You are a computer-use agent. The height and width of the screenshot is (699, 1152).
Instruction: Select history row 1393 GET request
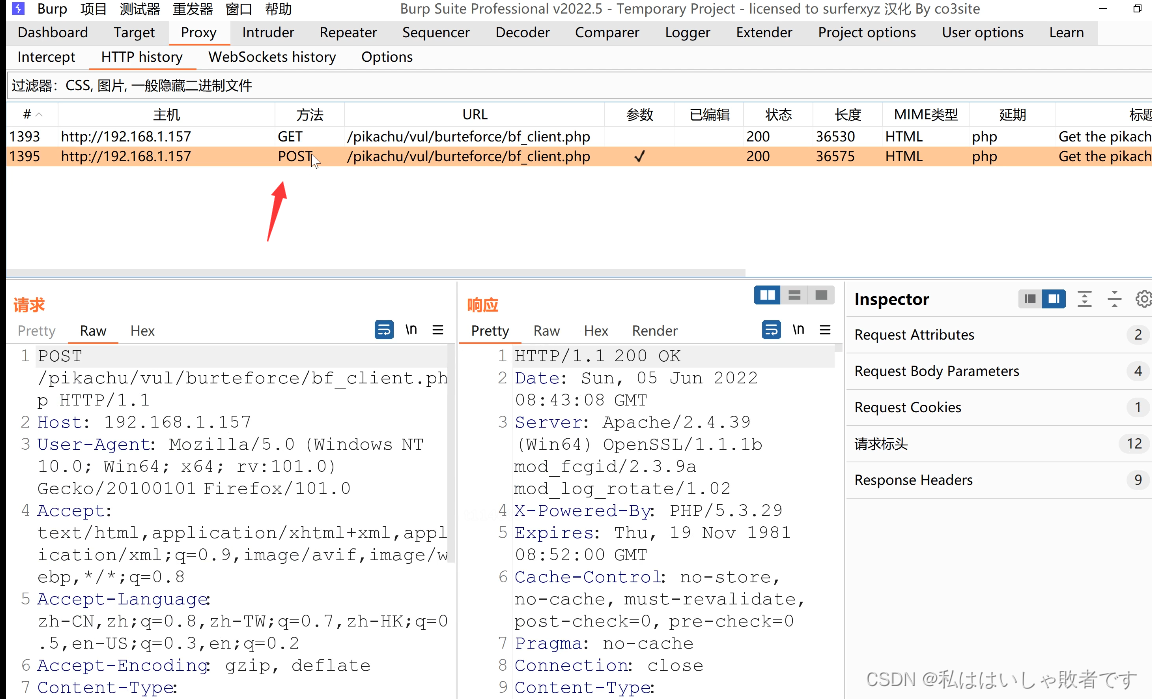(x=579, y=137)
